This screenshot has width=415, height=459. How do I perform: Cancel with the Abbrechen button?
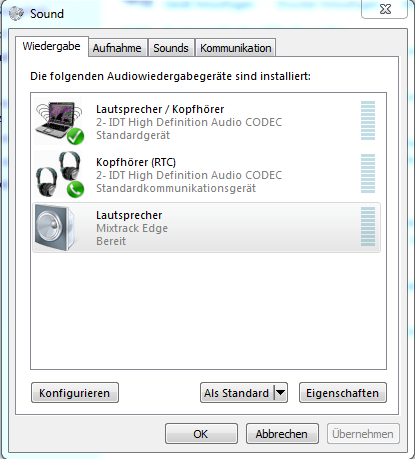pyautogui.click(x=282, y=434)
